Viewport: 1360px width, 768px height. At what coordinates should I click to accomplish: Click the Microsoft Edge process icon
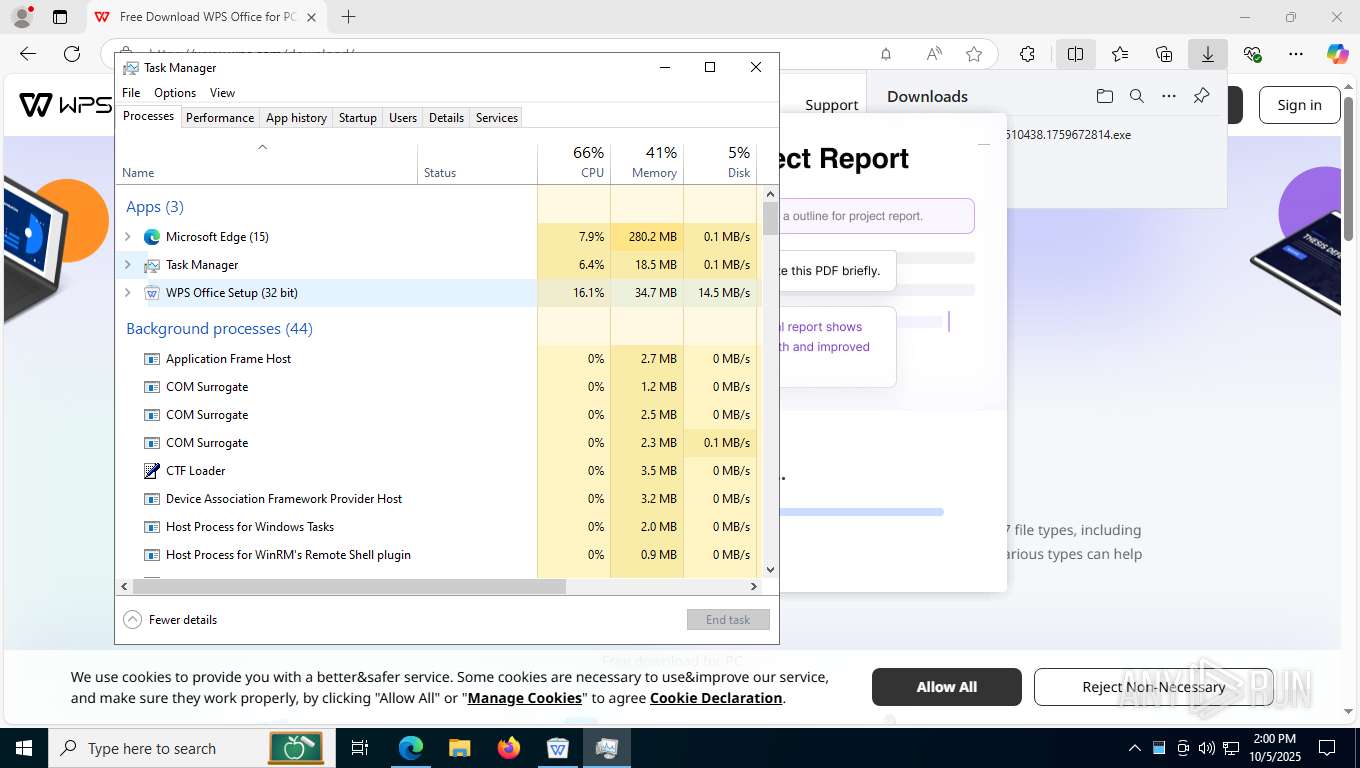tap(152, 237)
